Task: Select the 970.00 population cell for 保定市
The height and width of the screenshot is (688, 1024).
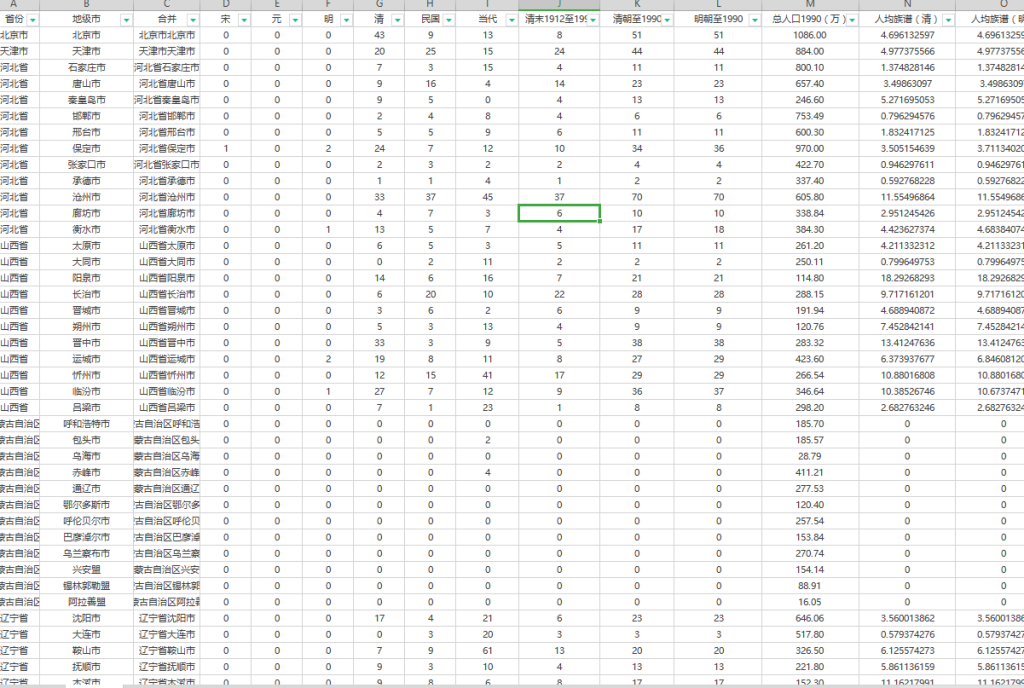Action: [809, 148]
